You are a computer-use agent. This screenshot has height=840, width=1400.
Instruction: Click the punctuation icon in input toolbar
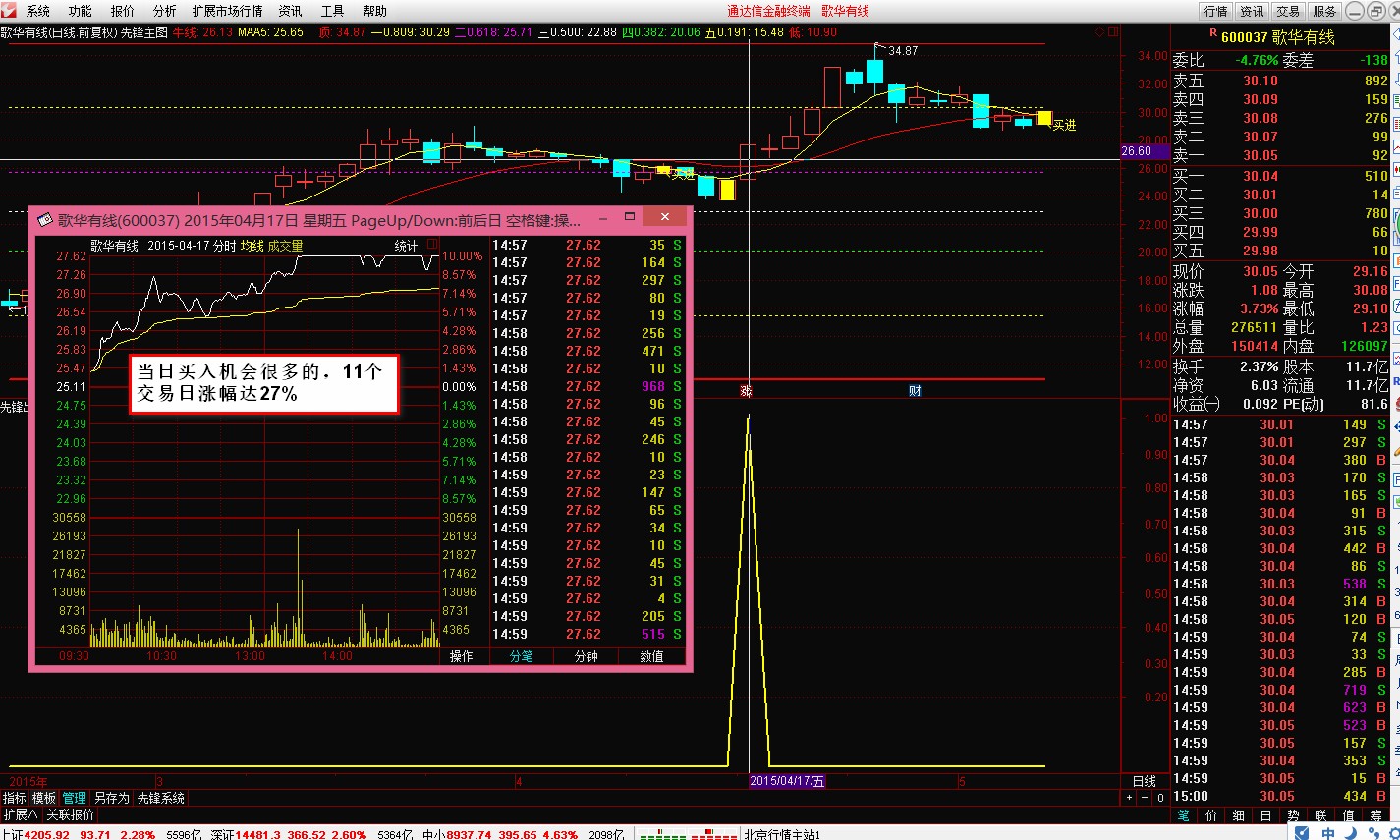point(1373,833)
